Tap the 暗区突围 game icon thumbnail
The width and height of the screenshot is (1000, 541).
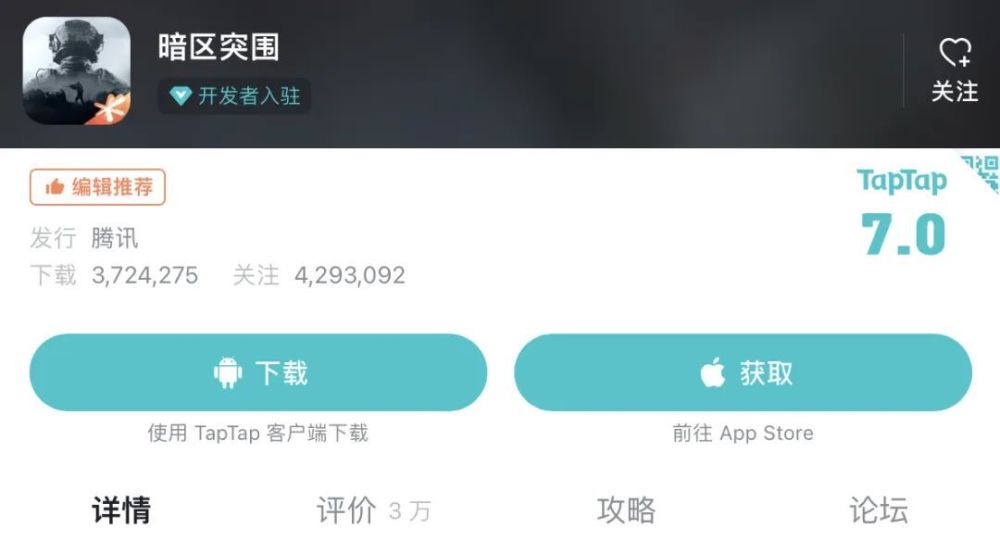tap(77, 71)
